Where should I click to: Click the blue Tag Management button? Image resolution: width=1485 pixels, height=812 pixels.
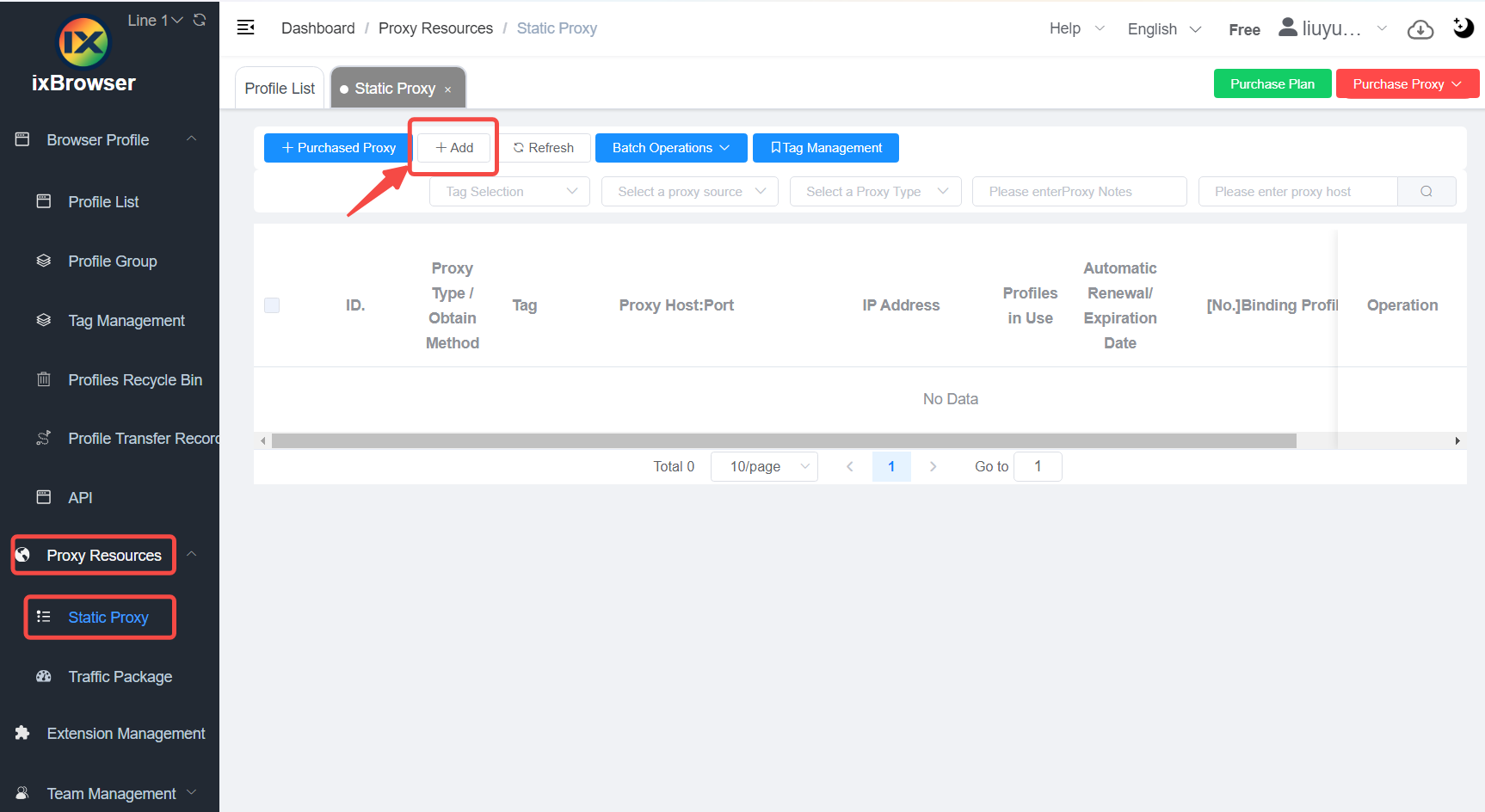tap(826, 148)
